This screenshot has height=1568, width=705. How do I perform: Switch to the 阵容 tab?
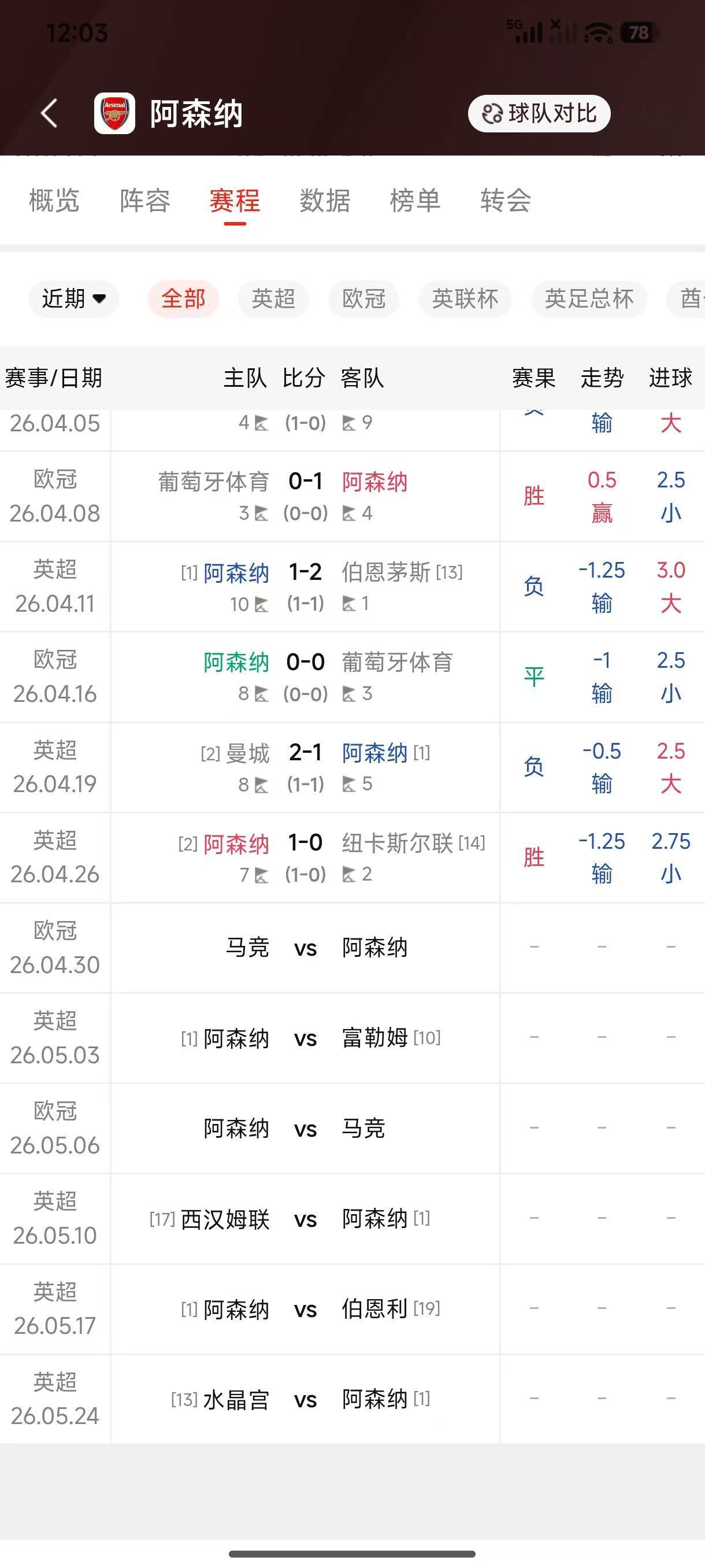[145, 201]
